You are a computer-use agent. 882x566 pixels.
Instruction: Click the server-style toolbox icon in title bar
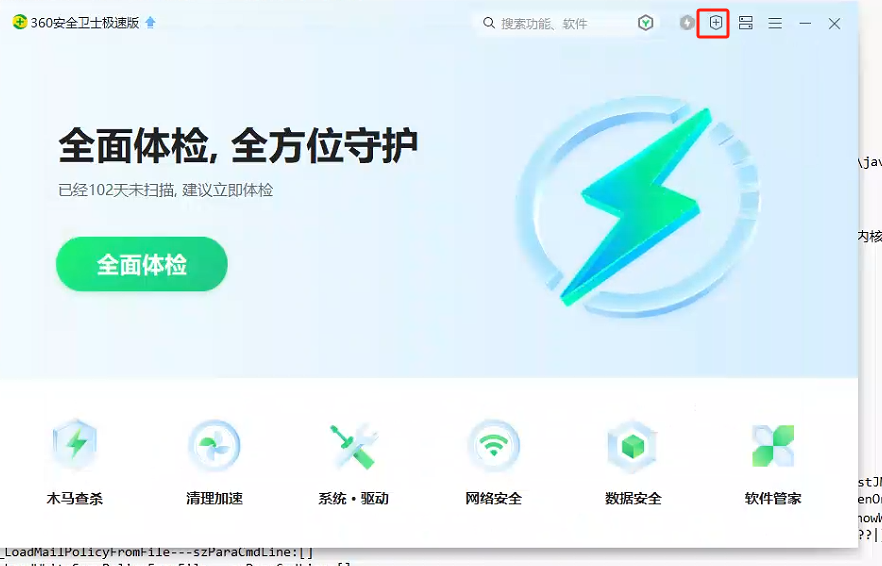point(746,23)
